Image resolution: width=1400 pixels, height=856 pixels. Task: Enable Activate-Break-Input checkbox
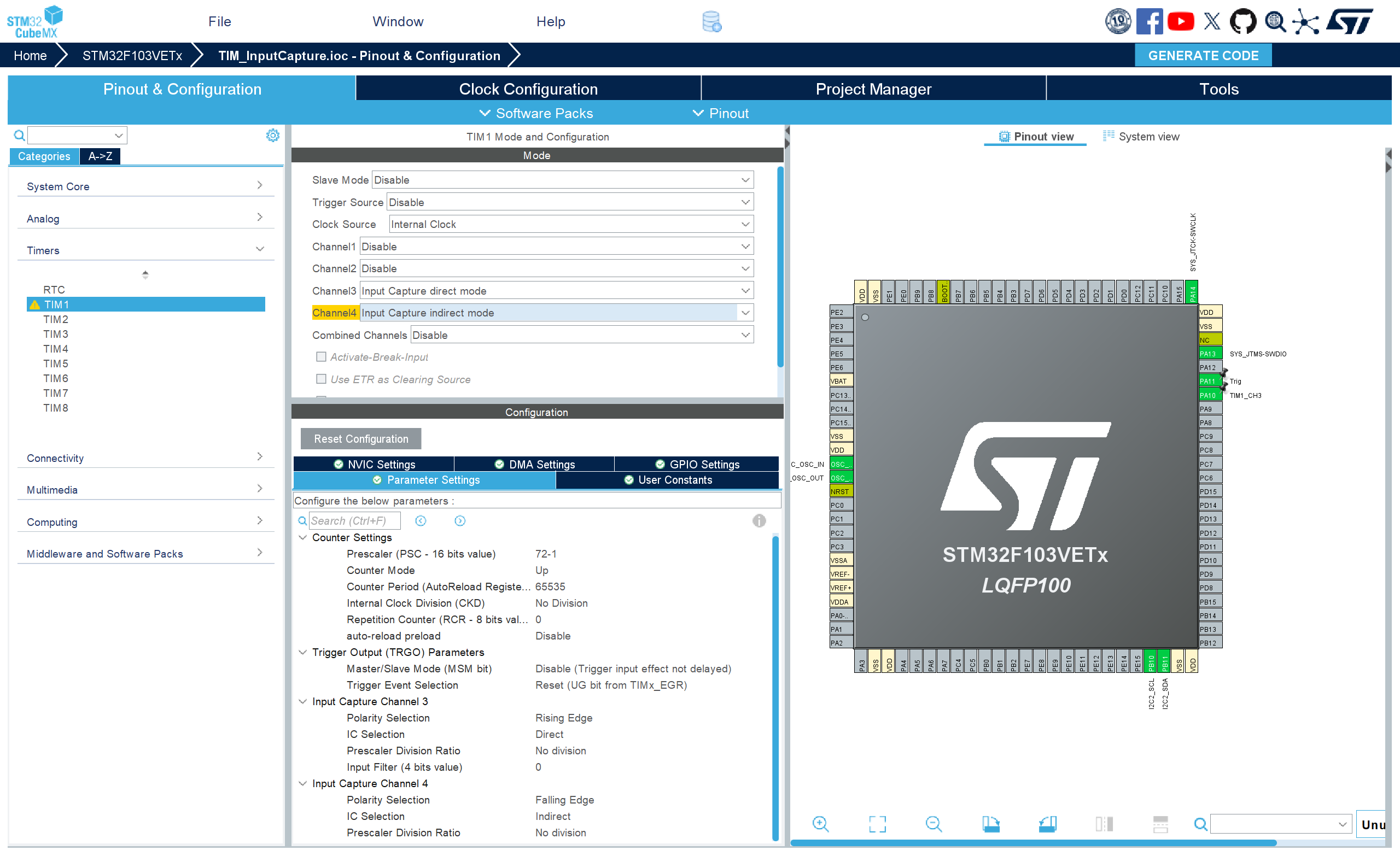pyautogui.click(x=321, y=357)
